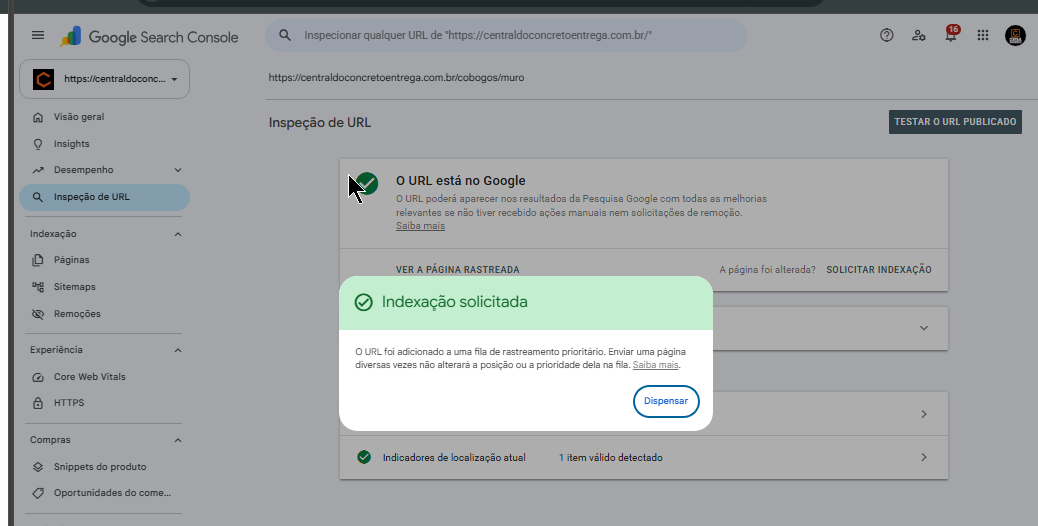Collapse the Experiência section
Image resolution: width=1038 pixels, height=526 pixels.
click(x=177, y=350)
